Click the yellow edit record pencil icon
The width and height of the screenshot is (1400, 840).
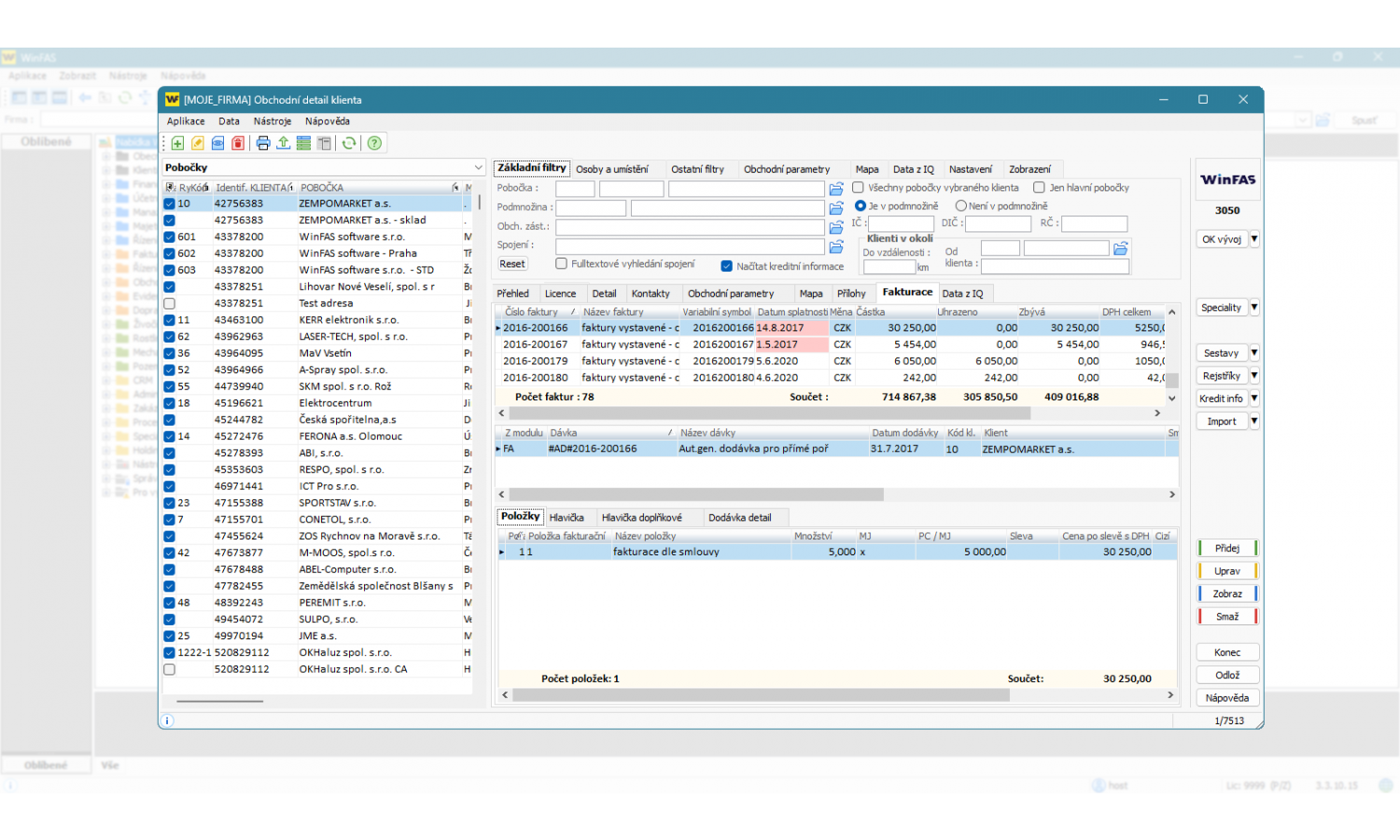(x=198, y=144)
